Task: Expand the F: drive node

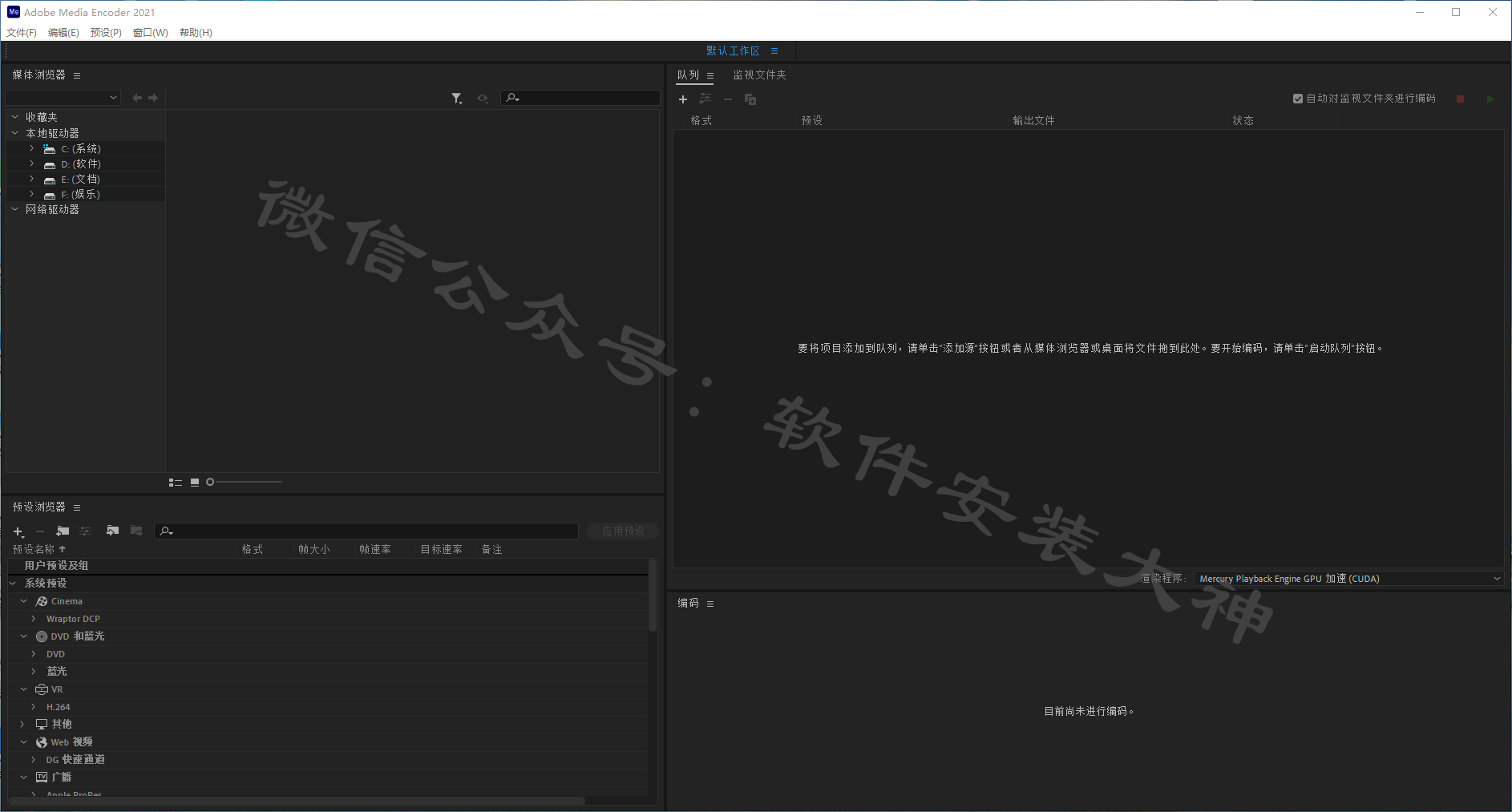Action: click(32, 194)
